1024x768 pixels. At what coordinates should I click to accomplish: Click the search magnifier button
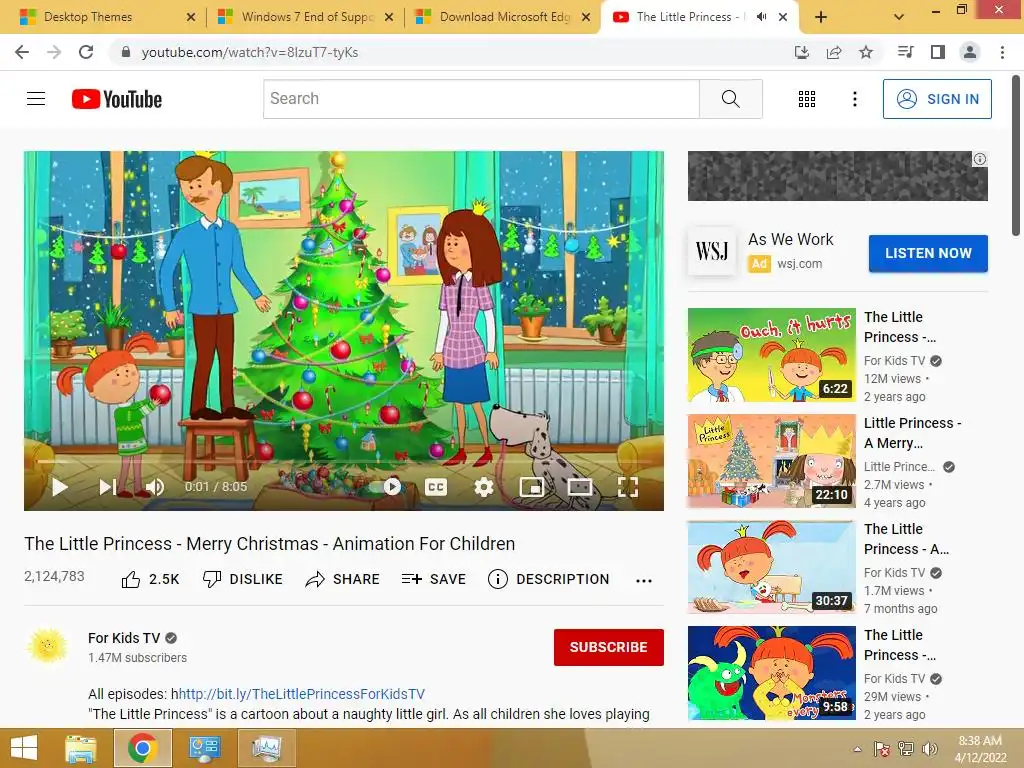731,99
